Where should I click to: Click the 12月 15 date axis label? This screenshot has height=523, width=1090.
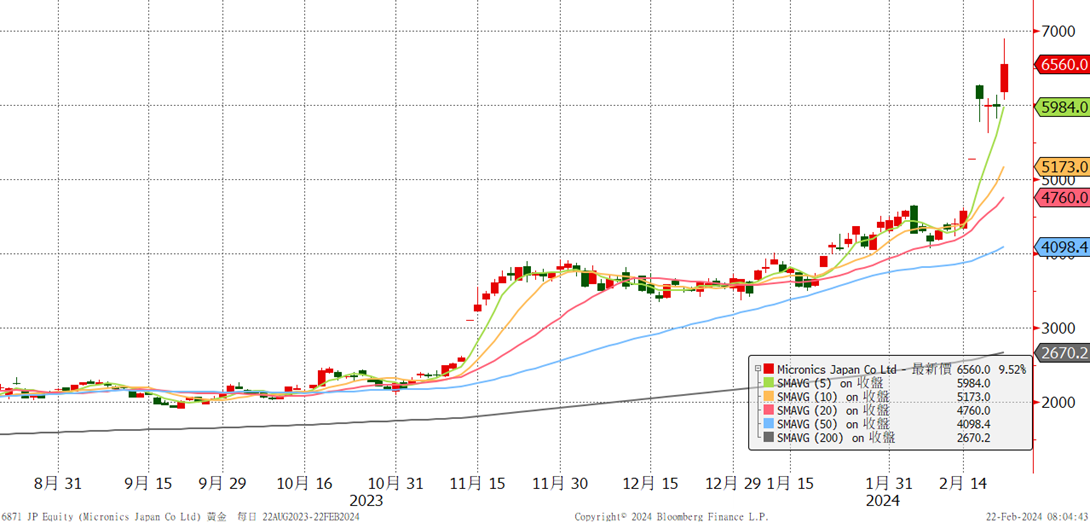click(651, 482)
